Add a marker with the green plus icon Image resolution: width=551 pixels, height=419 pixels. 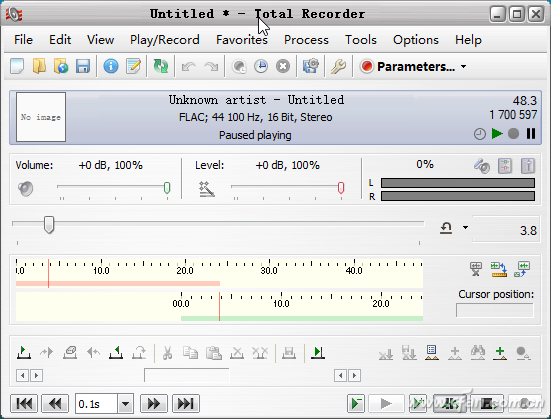coord(500,352)
